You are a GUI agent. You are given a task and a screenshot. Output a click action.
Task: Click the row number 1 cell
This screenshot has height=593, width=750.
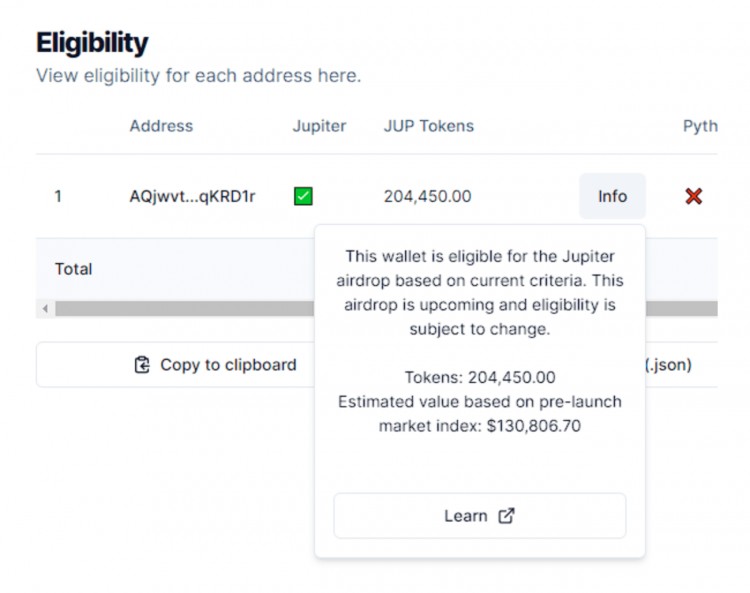coord(58,196)
